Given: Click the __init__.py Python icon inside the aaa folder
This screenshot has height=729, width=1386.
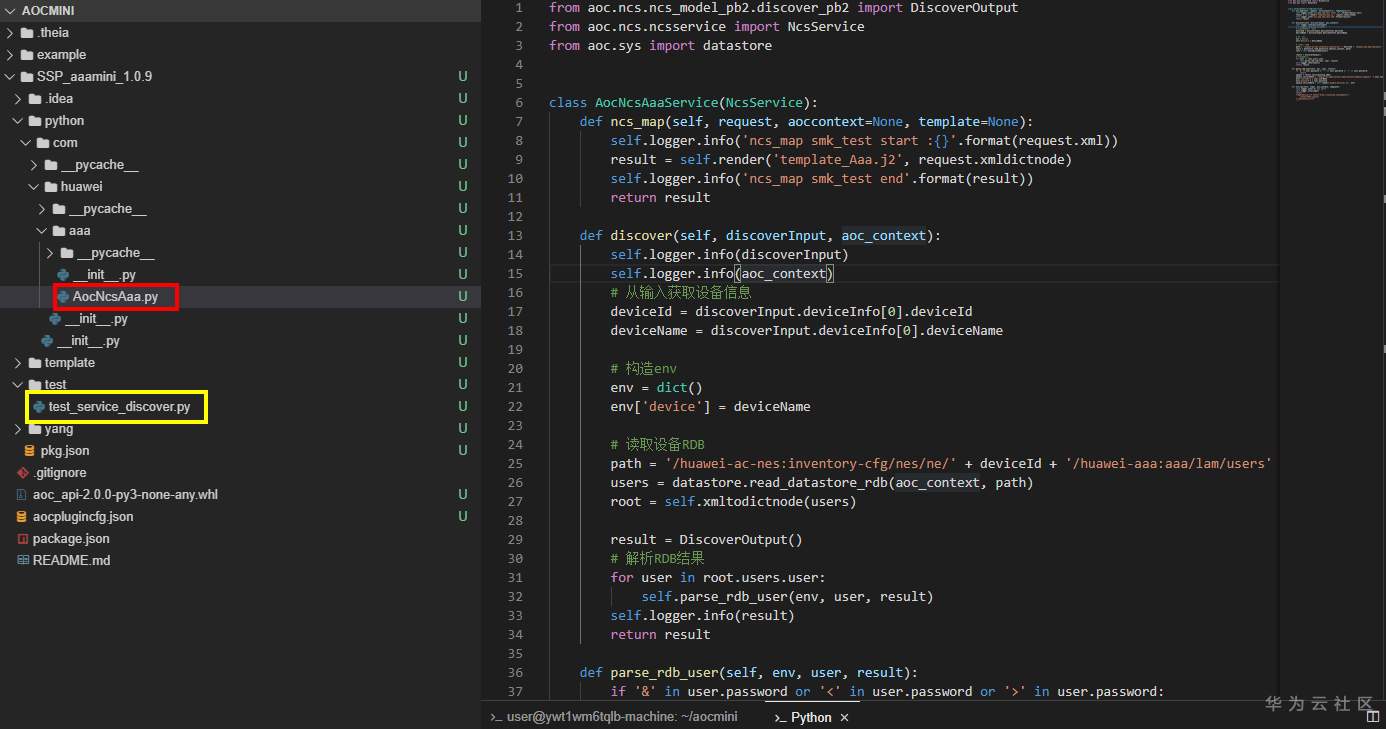Looking at the screenshot, I should pos(64,275).
